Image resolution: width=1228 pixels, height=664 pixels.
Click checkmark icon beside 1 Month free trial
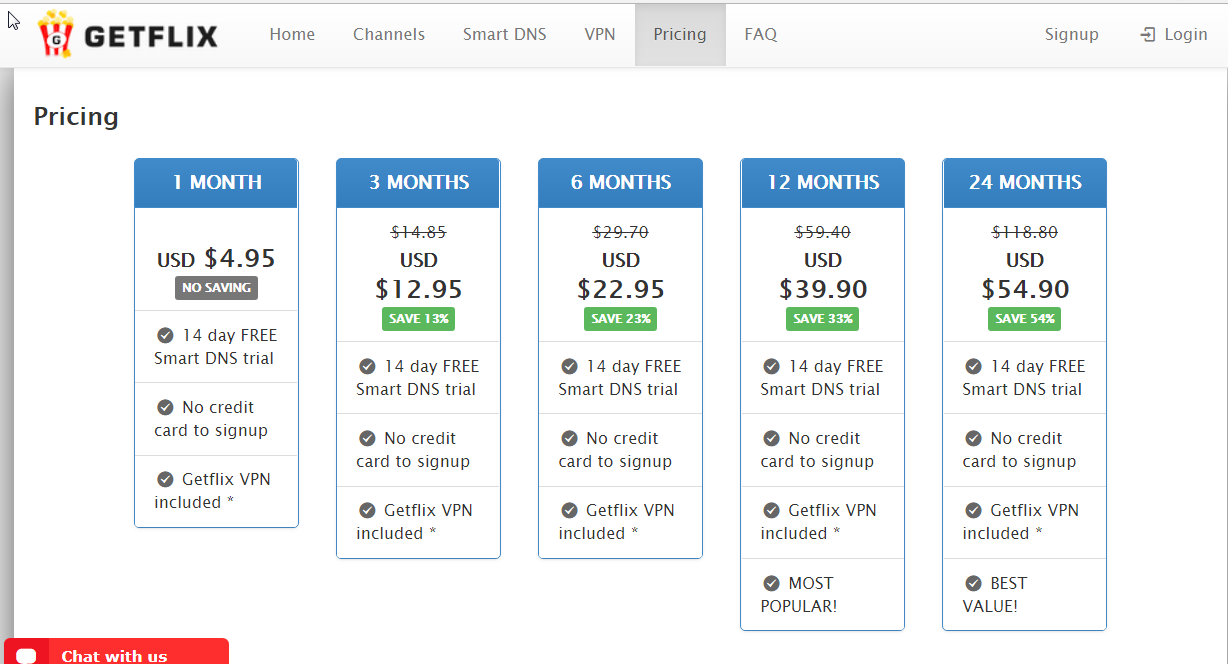165,335
